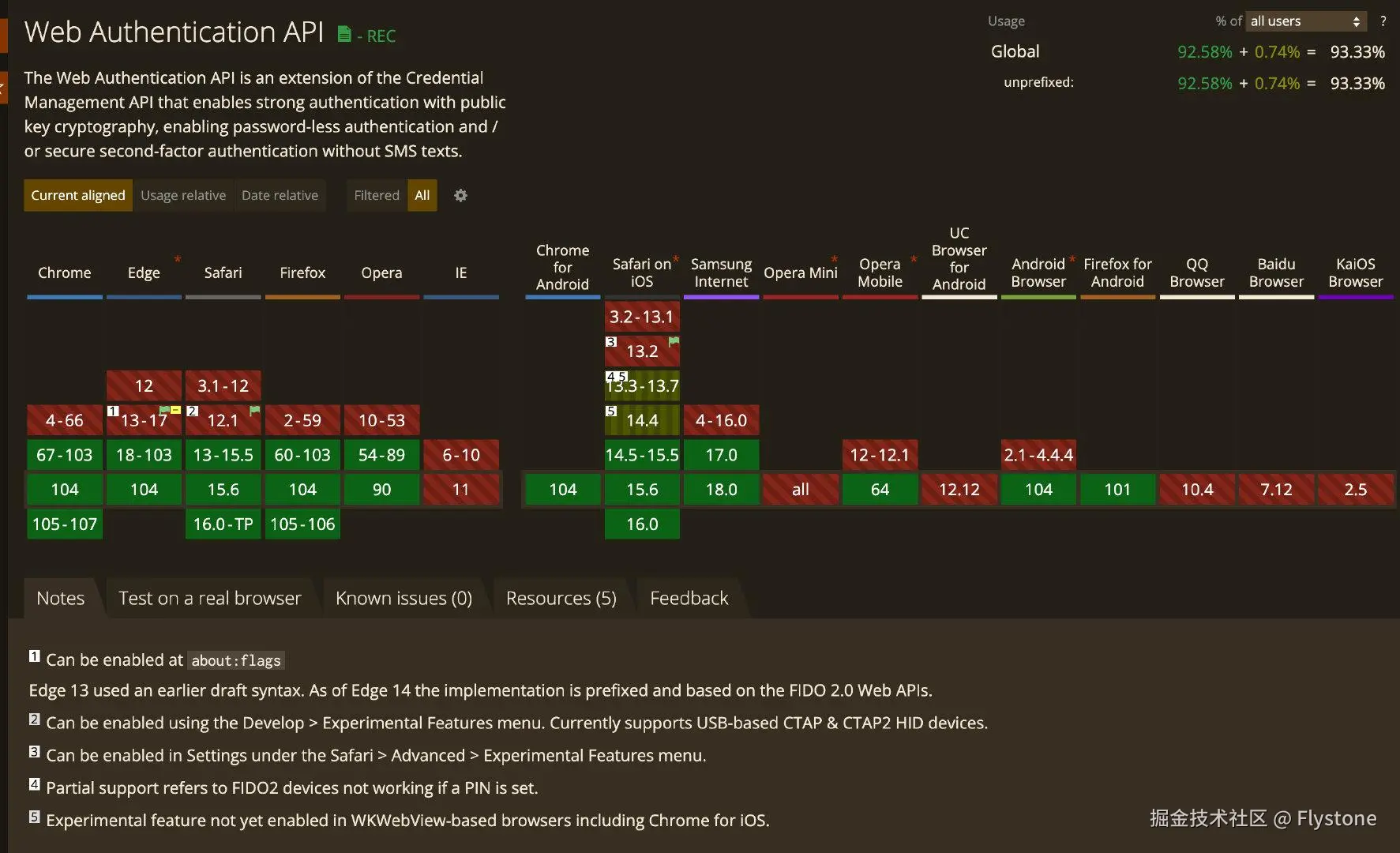This screenshot has width=1400, height=853.
Task: Open the settings gear icon beside All
Action: [460, 195]
